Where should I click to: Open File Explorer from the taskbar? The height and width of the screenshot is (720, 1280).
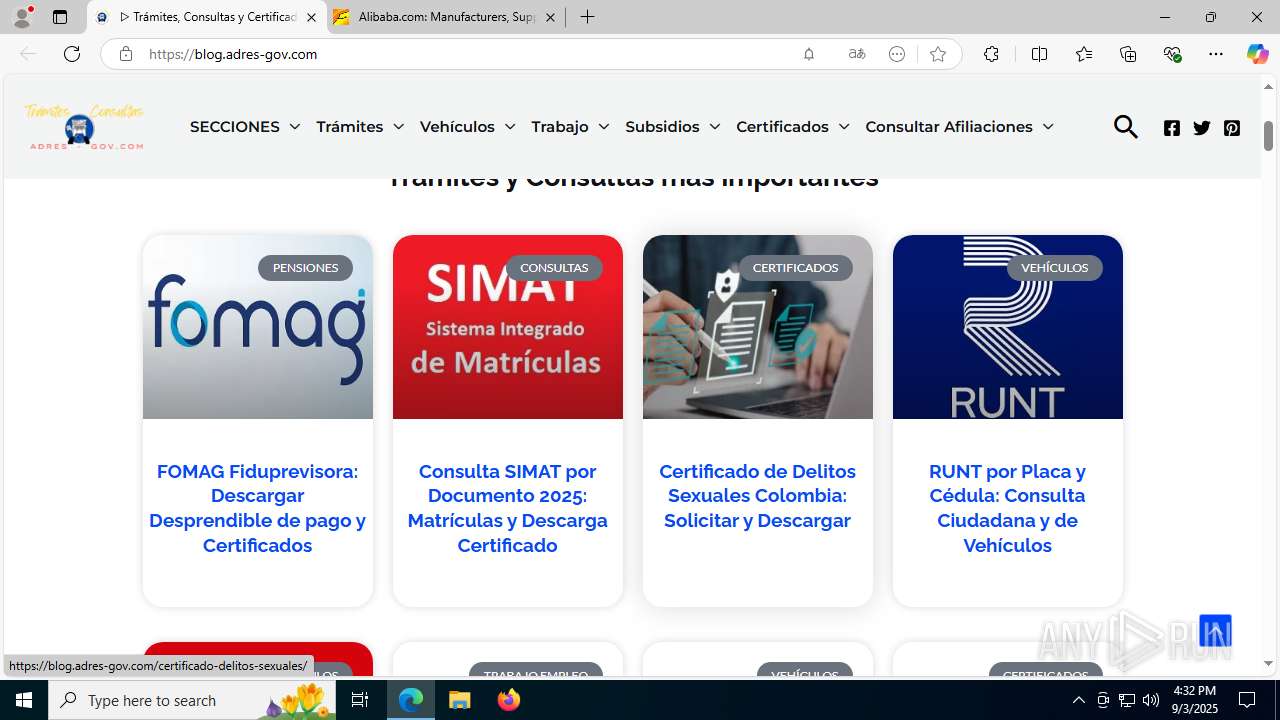459,700
